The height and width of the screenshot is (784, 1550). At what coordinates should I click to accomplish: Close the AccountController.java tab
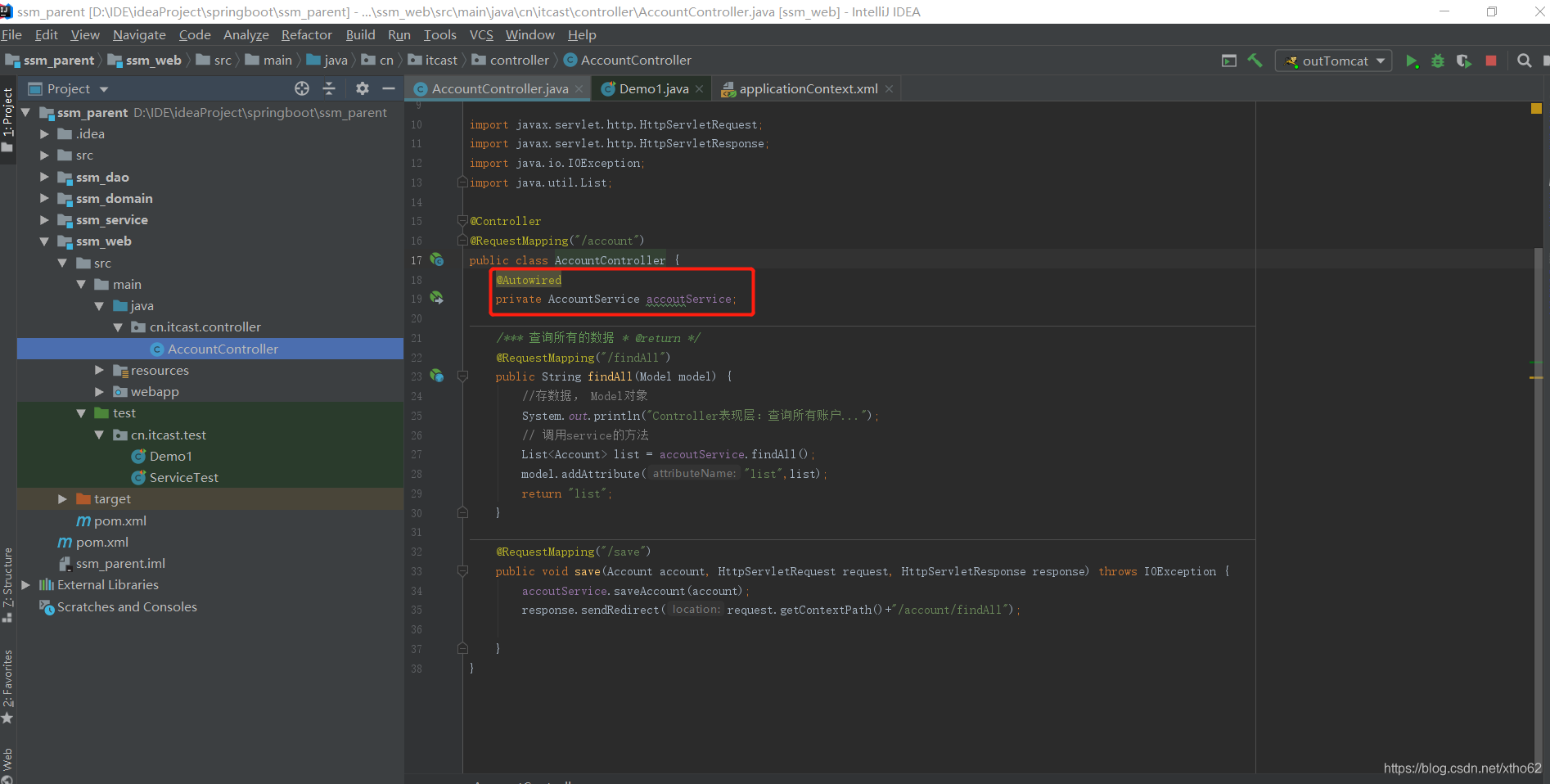point(579,89)
